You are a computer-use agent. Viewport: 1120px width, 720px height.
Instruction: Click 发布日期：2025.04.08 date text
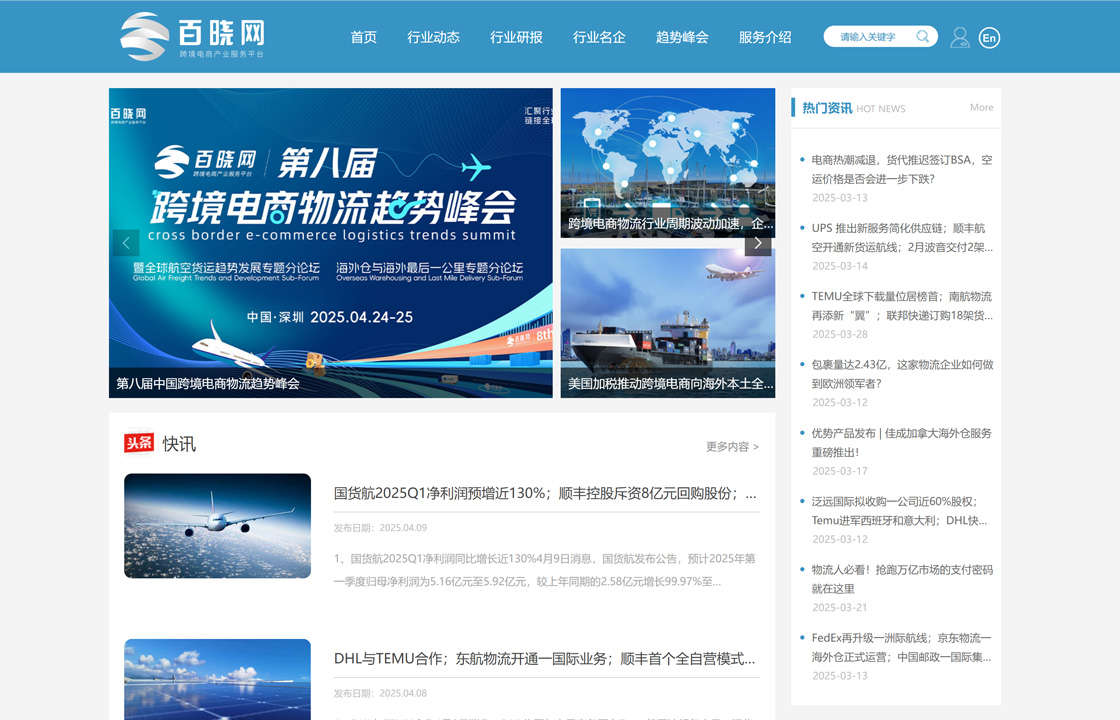(x=380, y=693)
